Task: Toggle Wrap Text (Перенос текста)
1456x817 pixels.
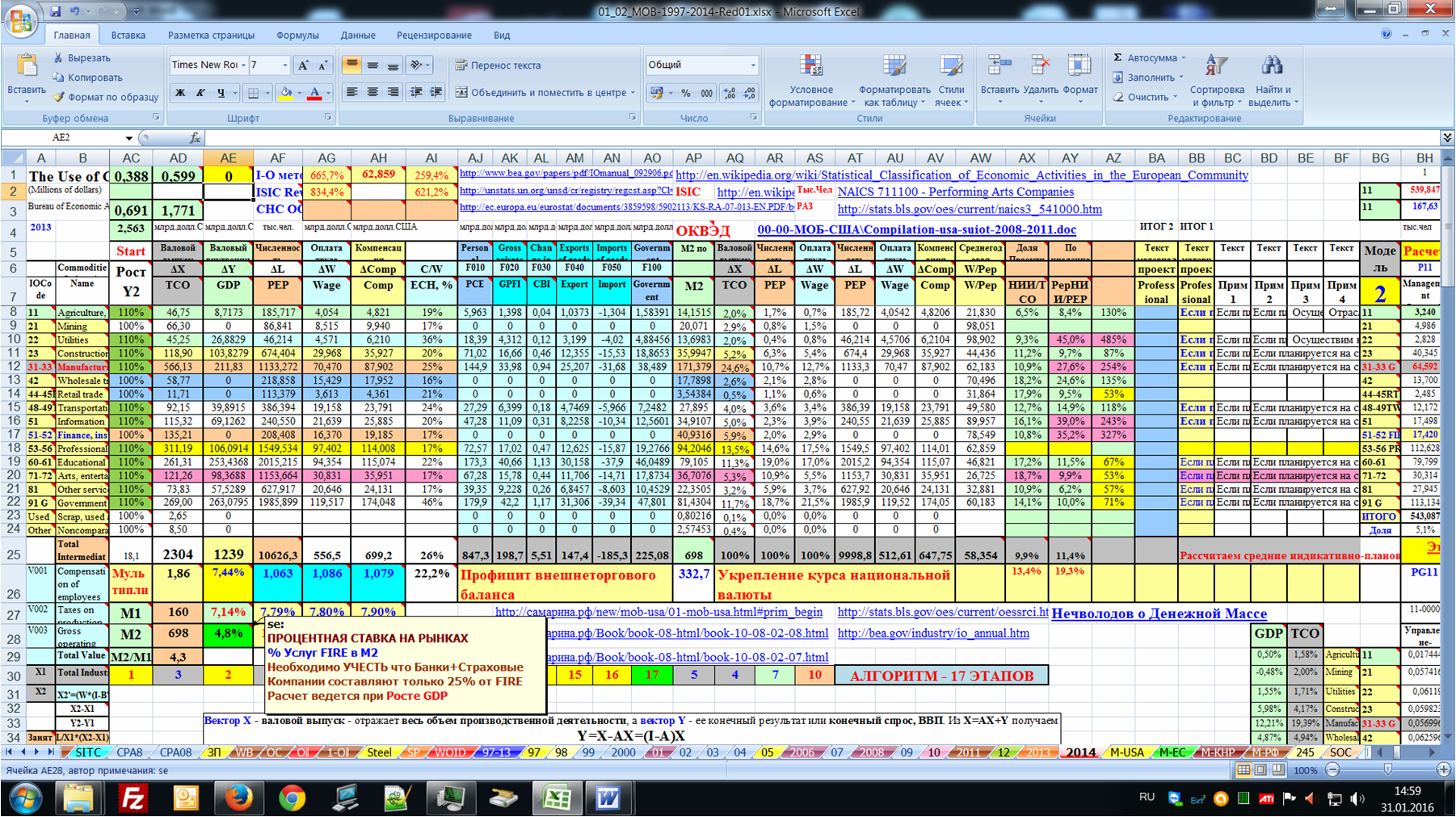Action: (x=498, y=65)
